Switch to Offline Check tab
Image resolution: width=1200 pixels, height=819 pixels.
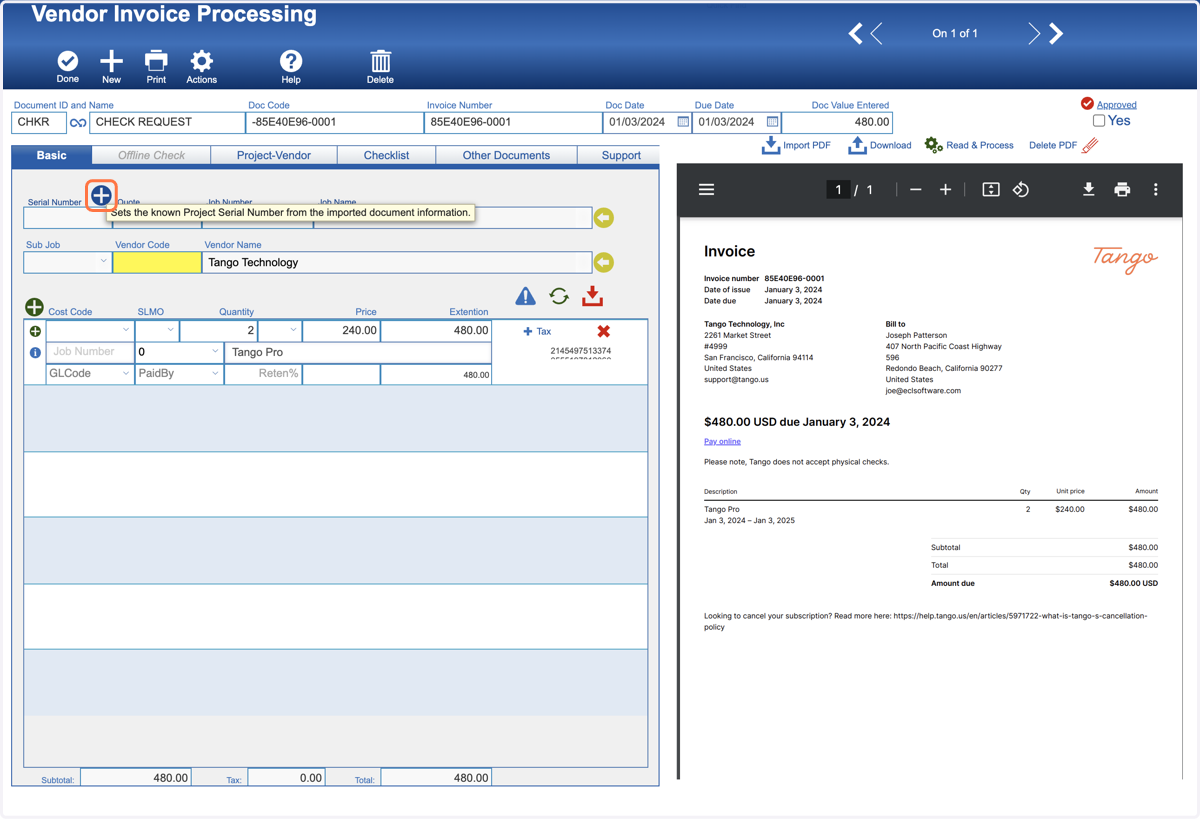tap(152, 155)
